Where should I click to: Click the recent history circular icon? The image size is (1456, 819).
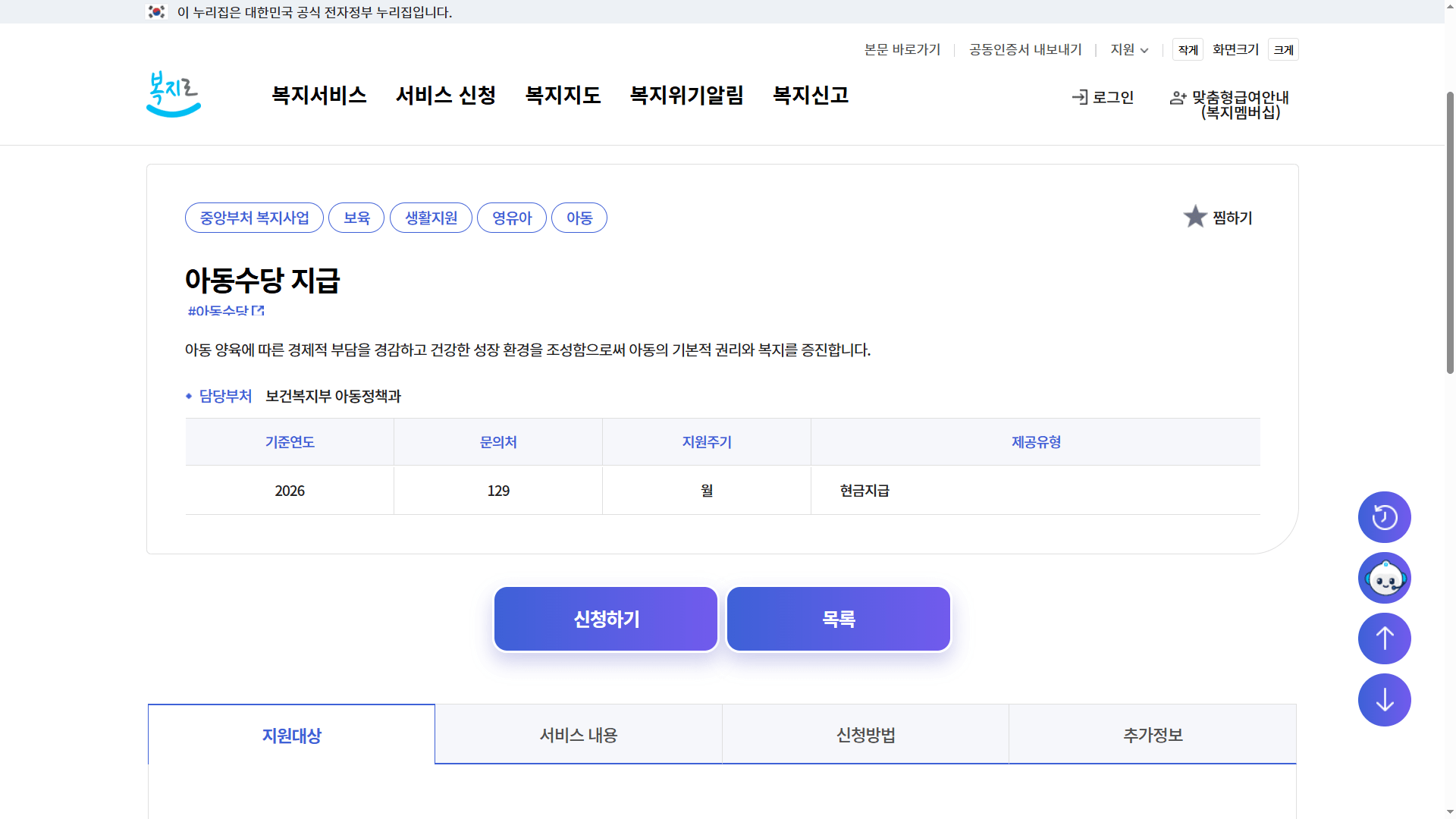pyautogui.click(x=1384, y=516)
